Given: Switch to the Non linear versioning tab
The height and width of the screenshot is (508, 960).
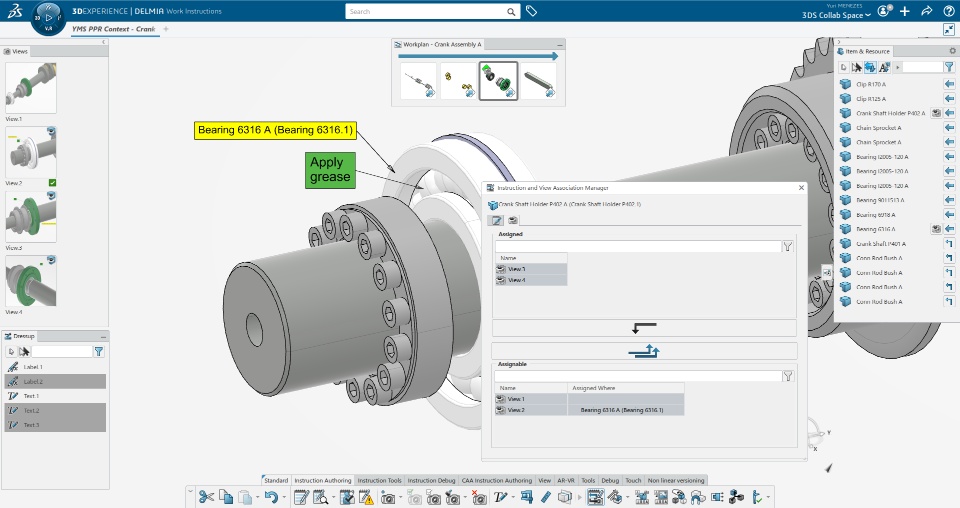Looking at the screenshot, I should (x=676, y=480).
